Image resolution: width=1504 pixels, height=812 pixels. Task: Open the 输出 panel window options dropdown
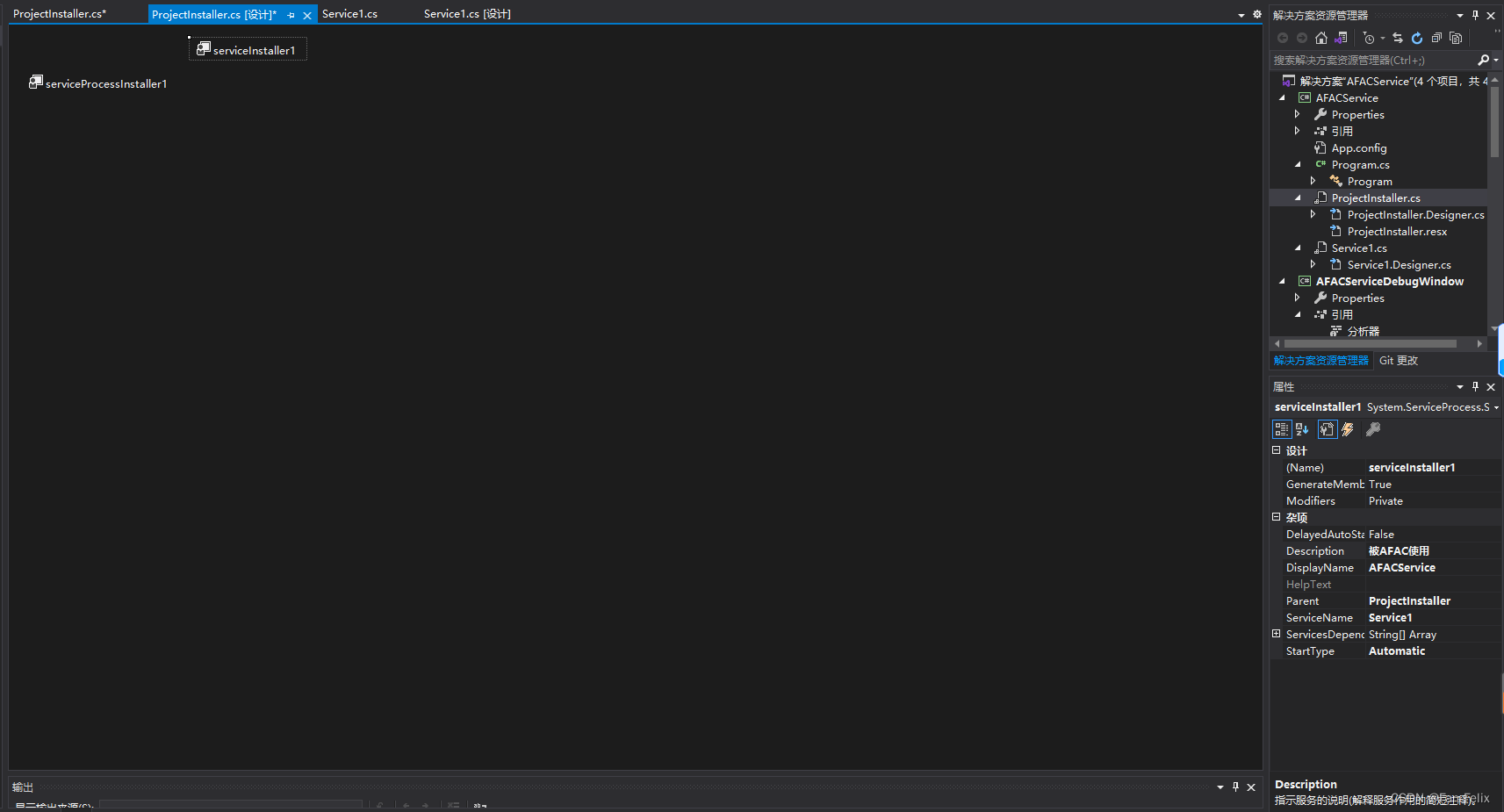pyautogui.click(x=1220, y=787)
